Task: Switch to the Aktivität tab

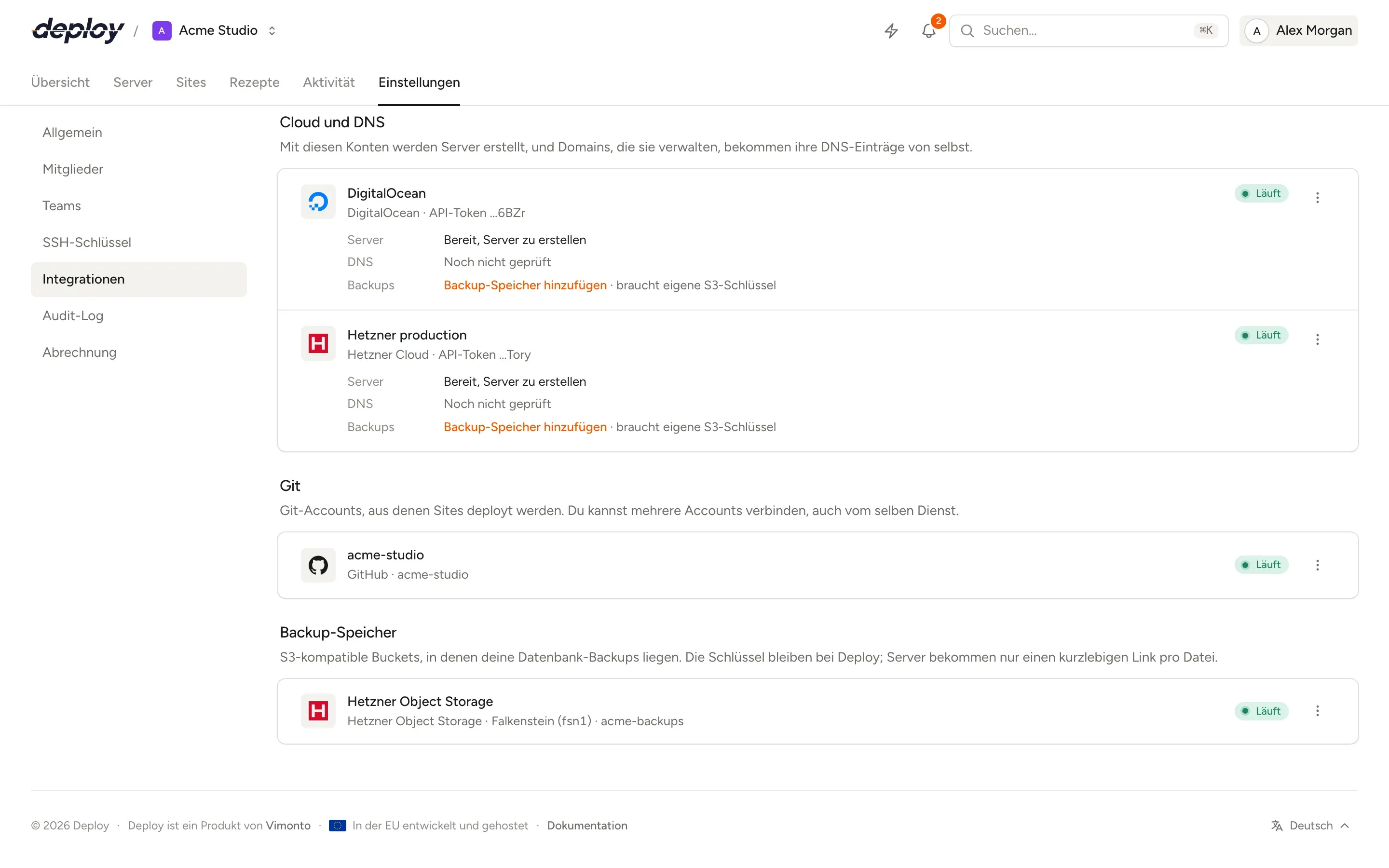Action: 329,82
